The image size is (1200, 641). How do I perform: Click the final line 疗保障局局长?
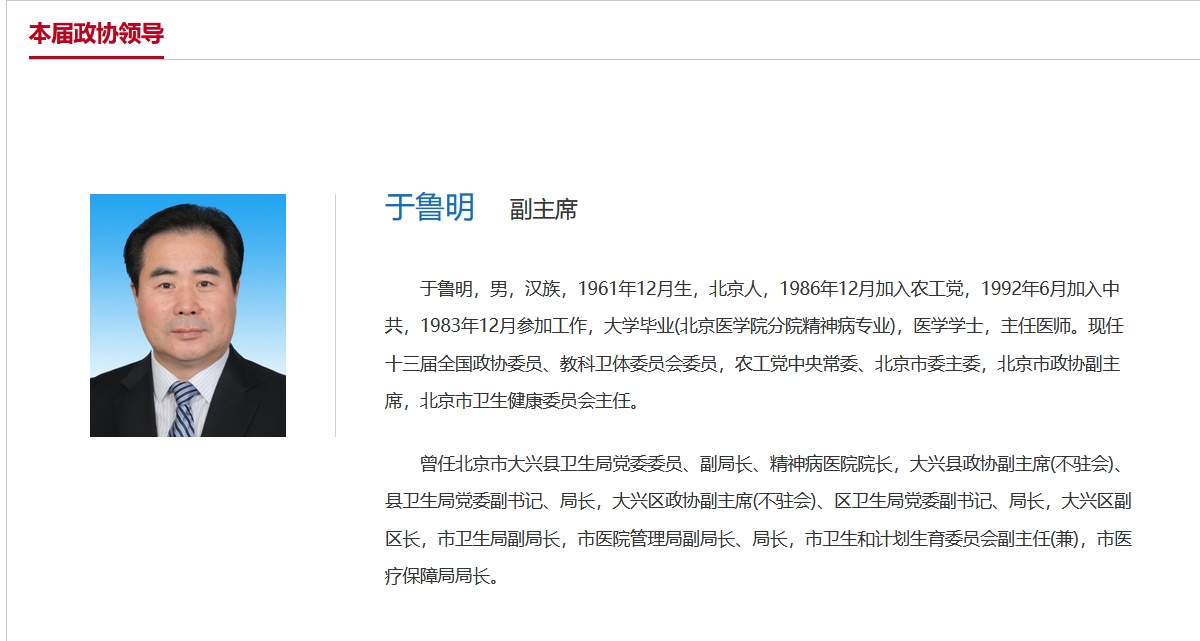point(441,577)
